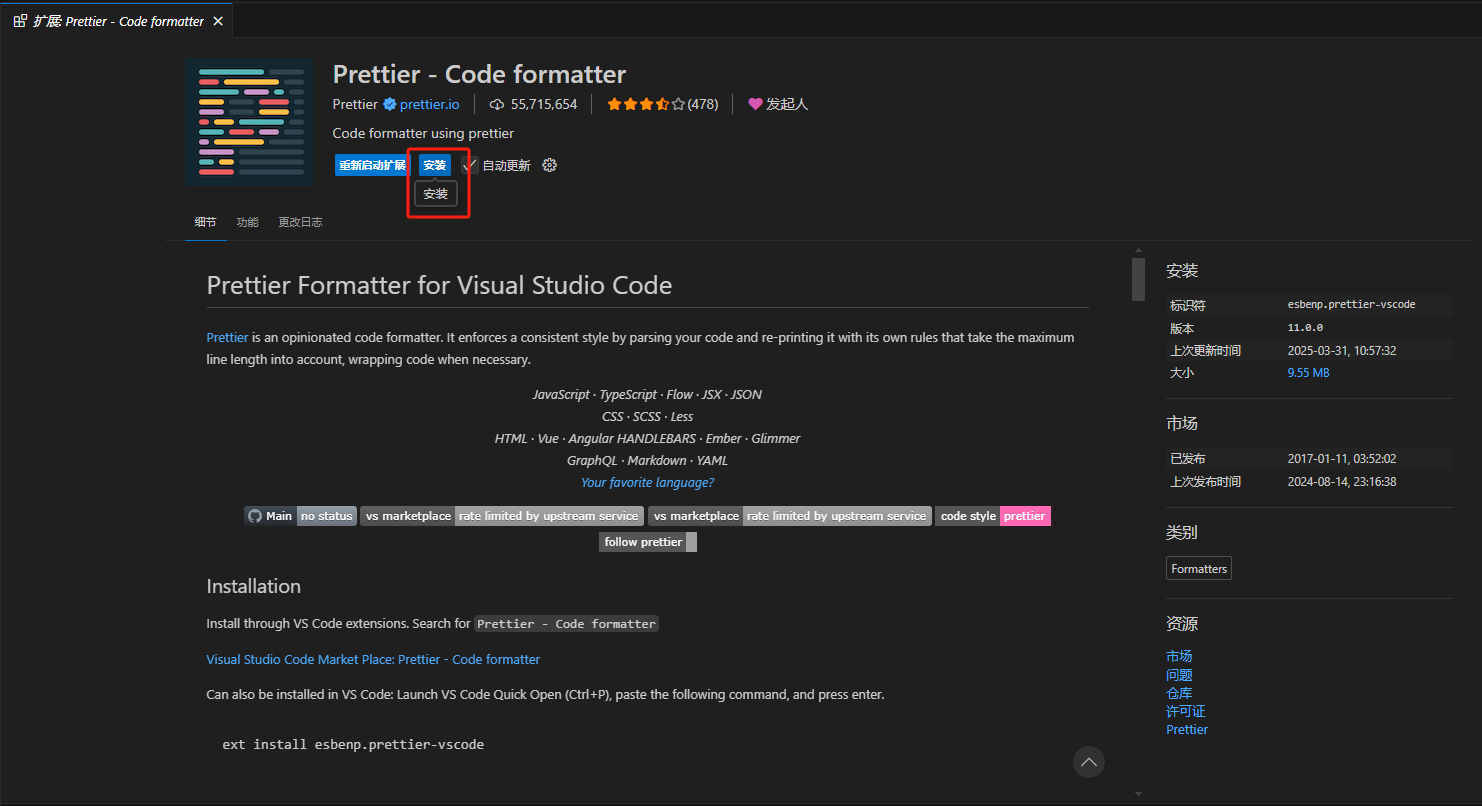Click the verified publisher badge icon
The image size is (1482, 806).
point(390,104)
